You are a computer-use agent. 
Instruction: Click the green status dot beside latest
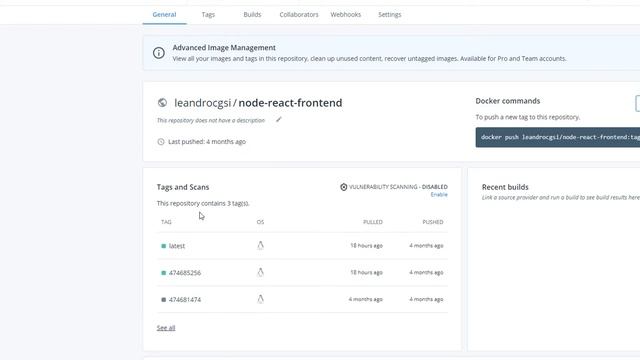pos(164,246)
